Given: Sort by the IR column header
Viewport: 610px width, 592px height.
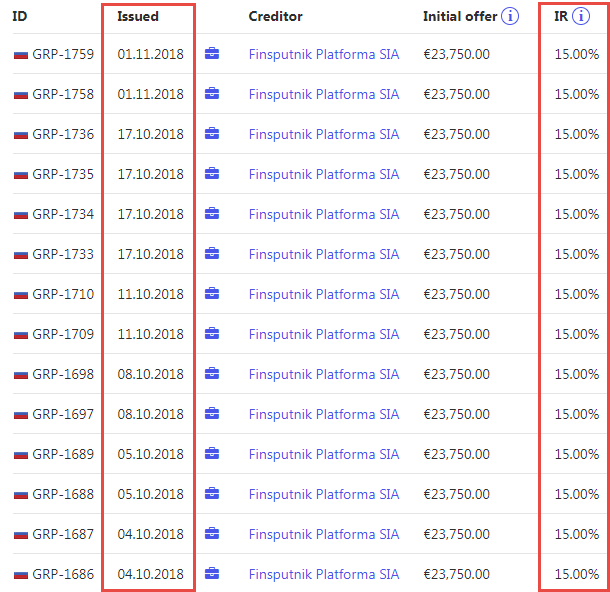Looking at the screenshot, I should tap(561, 16).
